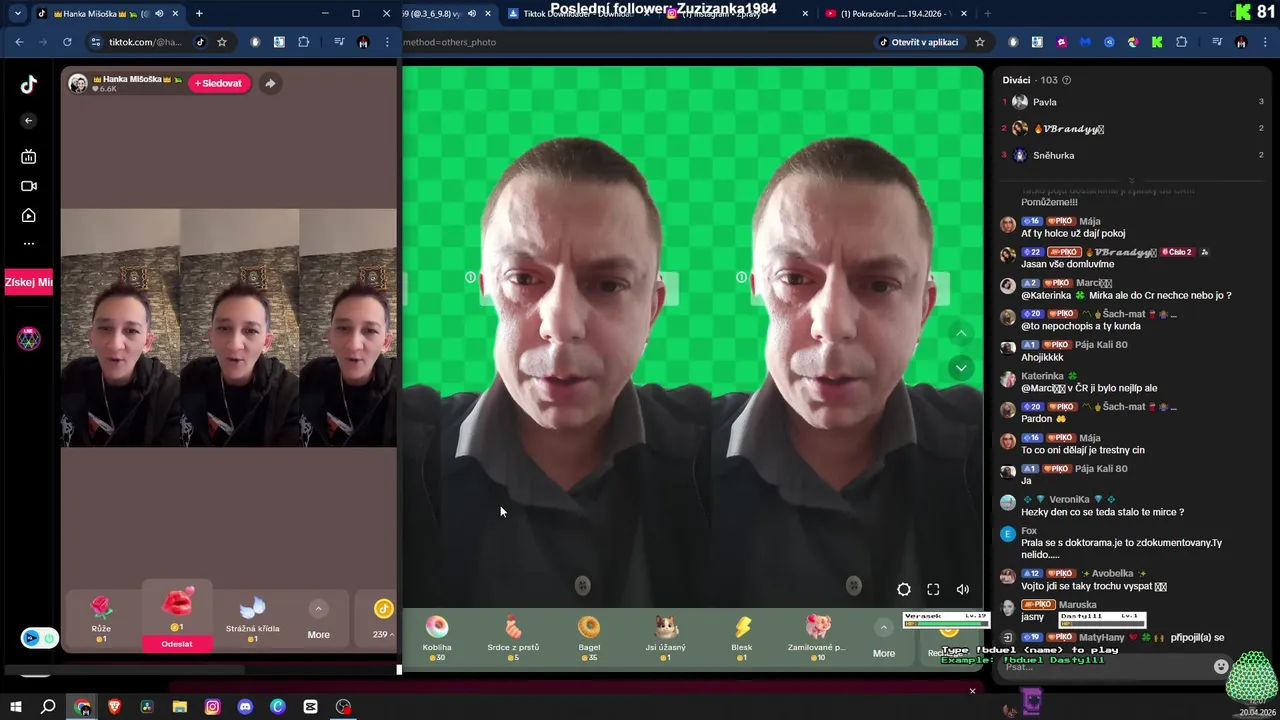Open the camera Go Live sidebar icon
The width and height of the screenshot is (1280, 720).
29,186
